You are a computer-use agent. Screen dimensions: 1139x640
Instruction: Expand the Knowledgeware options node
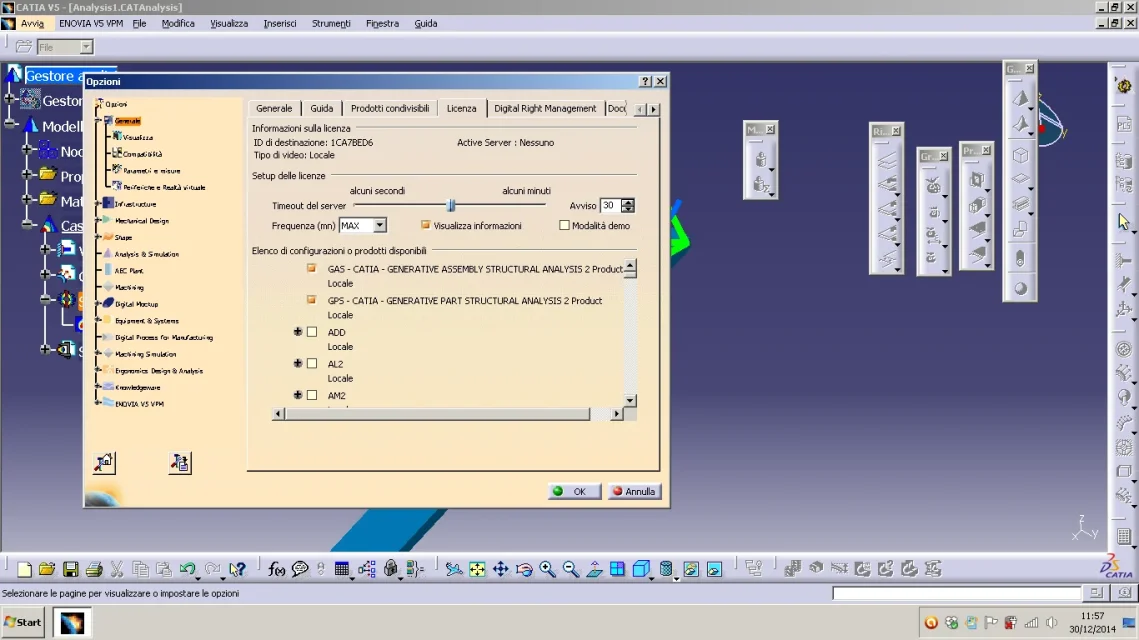pyautogui.click(x=98, y=387)
